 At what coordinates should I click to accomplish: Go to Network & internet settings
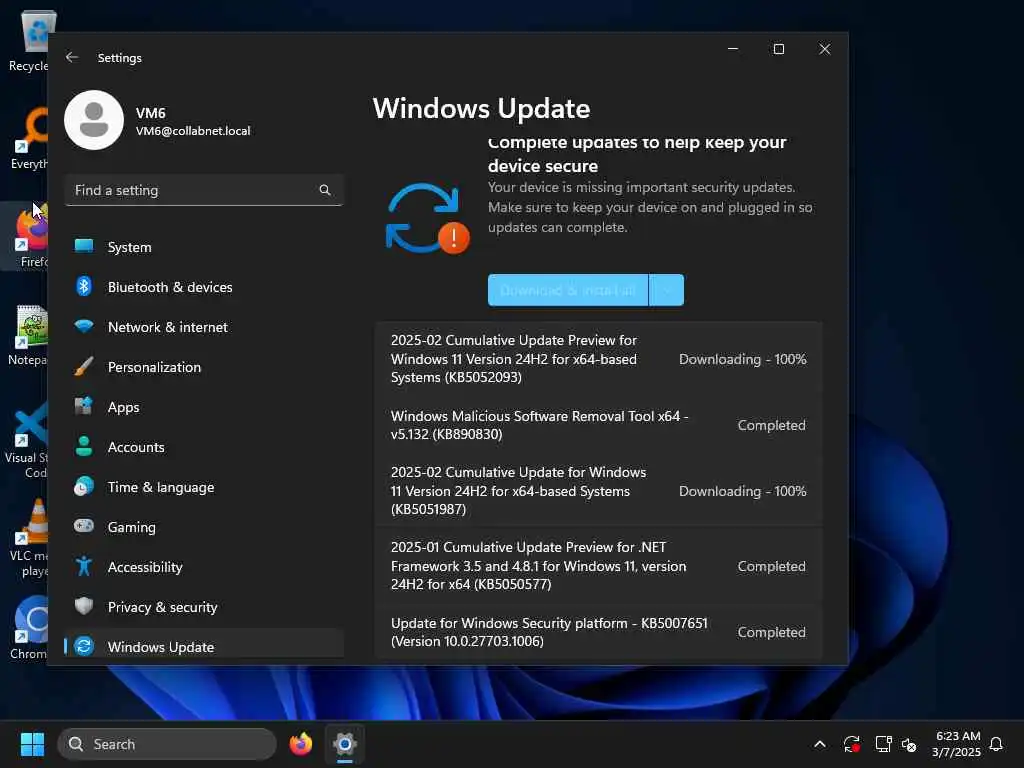204,327
